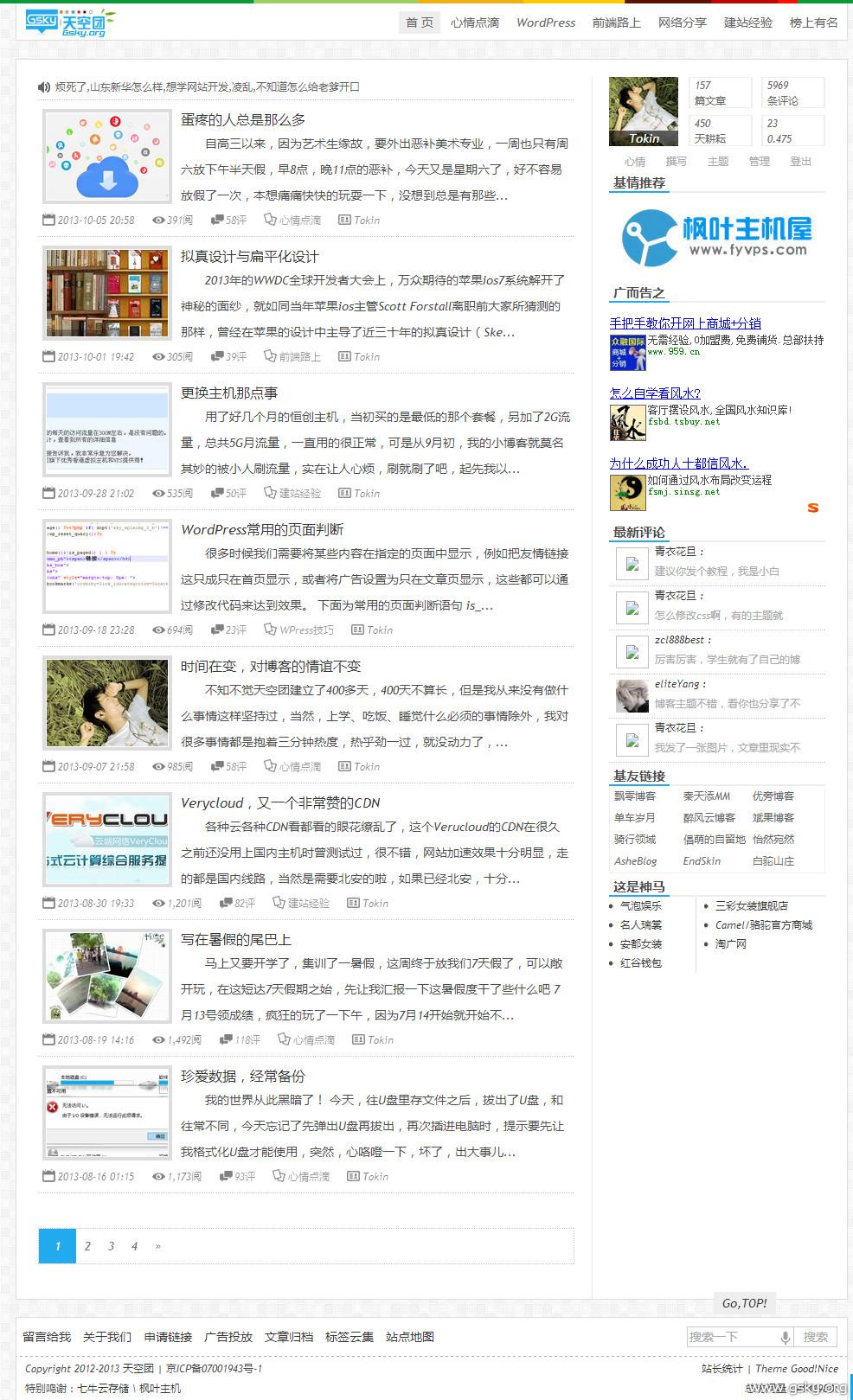Click eliteYang's commenter avatar
The image size is (853, 1400).
pyautogui.click(x=632, y=695)
